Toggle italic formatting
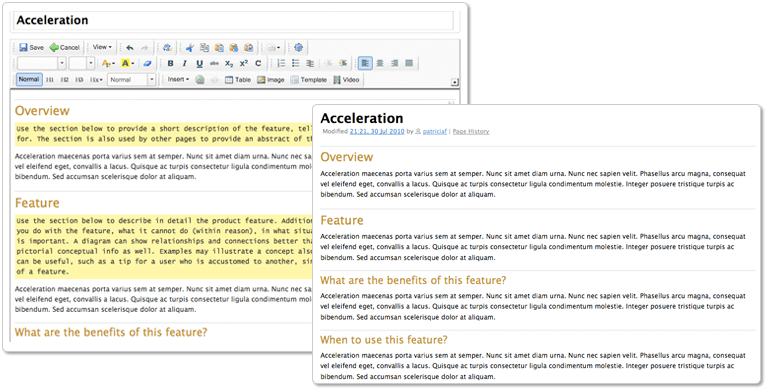The height and width of the screenshot is (389, 766). coord(185,63)
